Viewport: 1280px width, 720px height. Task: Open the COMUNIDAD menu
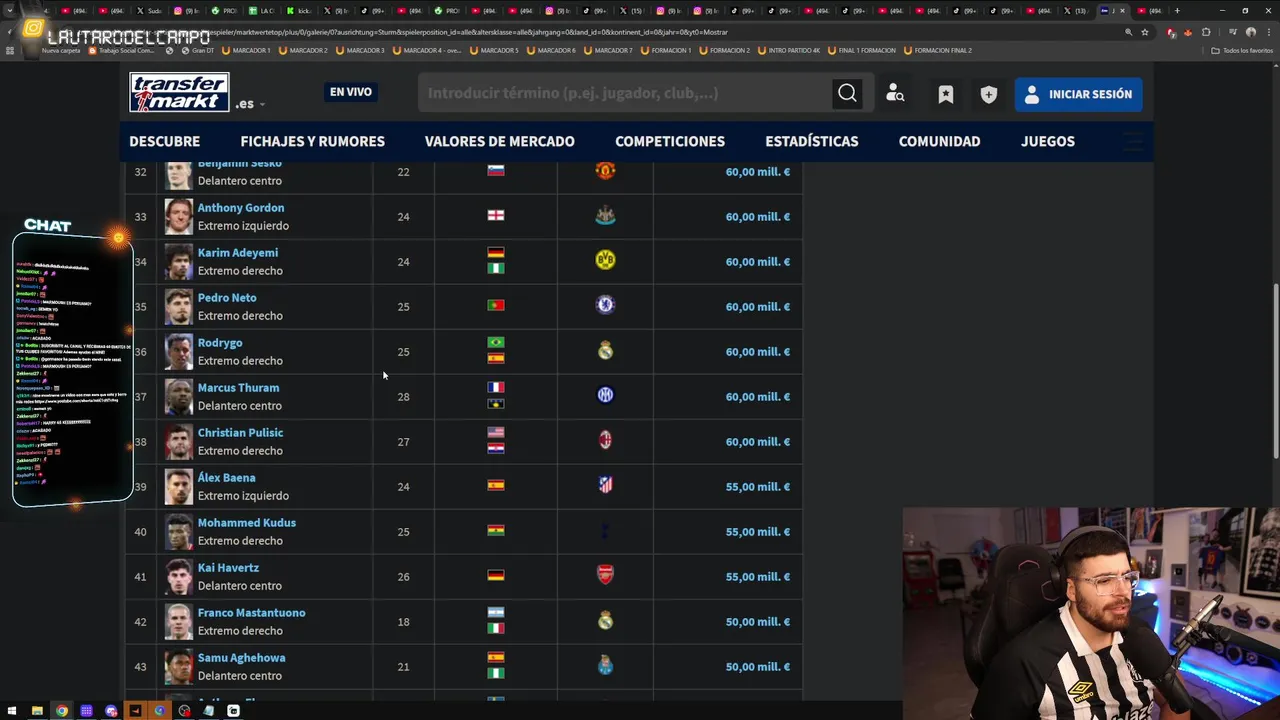coord(939,141)
